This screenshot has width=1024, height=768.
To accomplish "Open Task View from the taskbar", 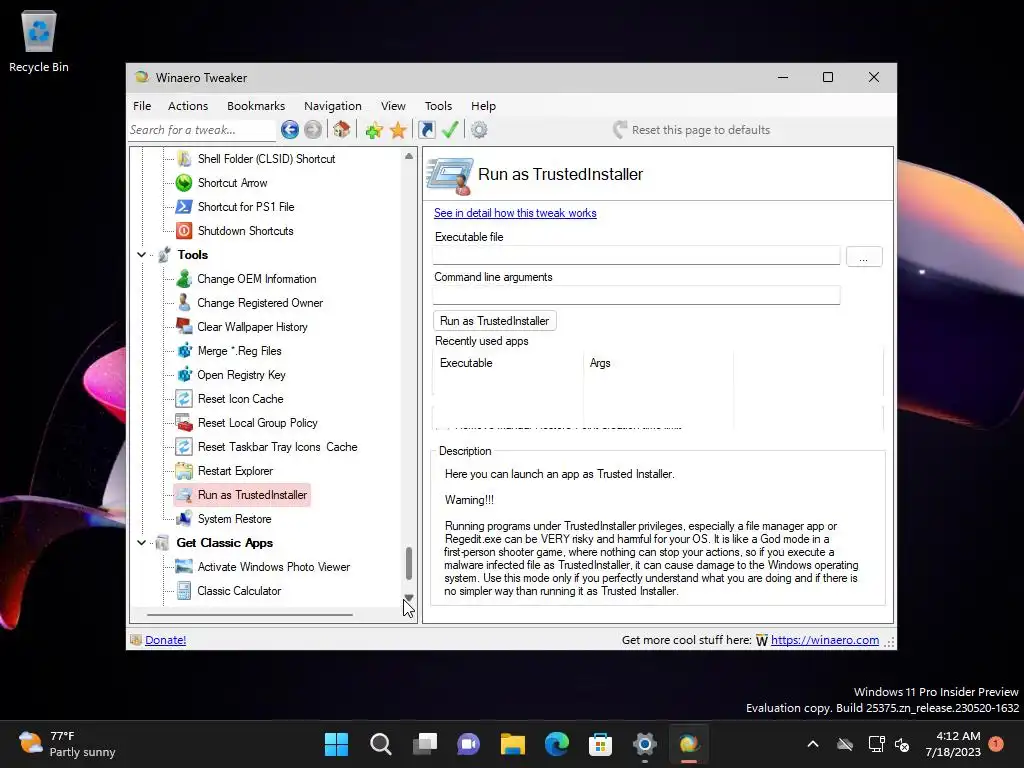I will pos(424,744).
